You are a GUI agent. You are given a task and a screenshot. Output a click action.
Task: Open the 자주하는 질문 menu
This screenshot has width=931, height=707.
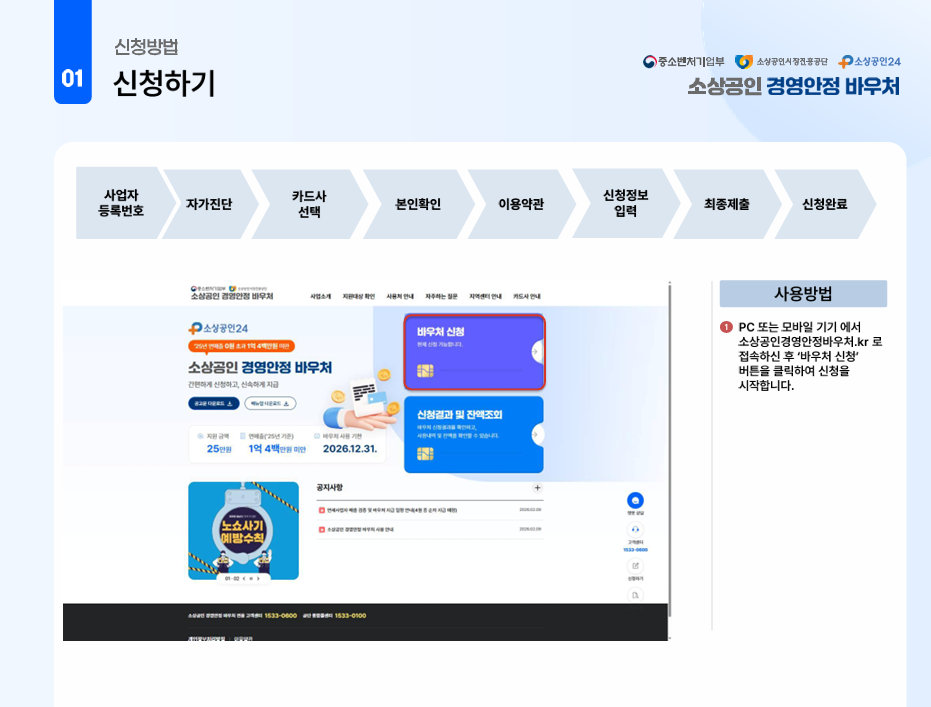441,296
